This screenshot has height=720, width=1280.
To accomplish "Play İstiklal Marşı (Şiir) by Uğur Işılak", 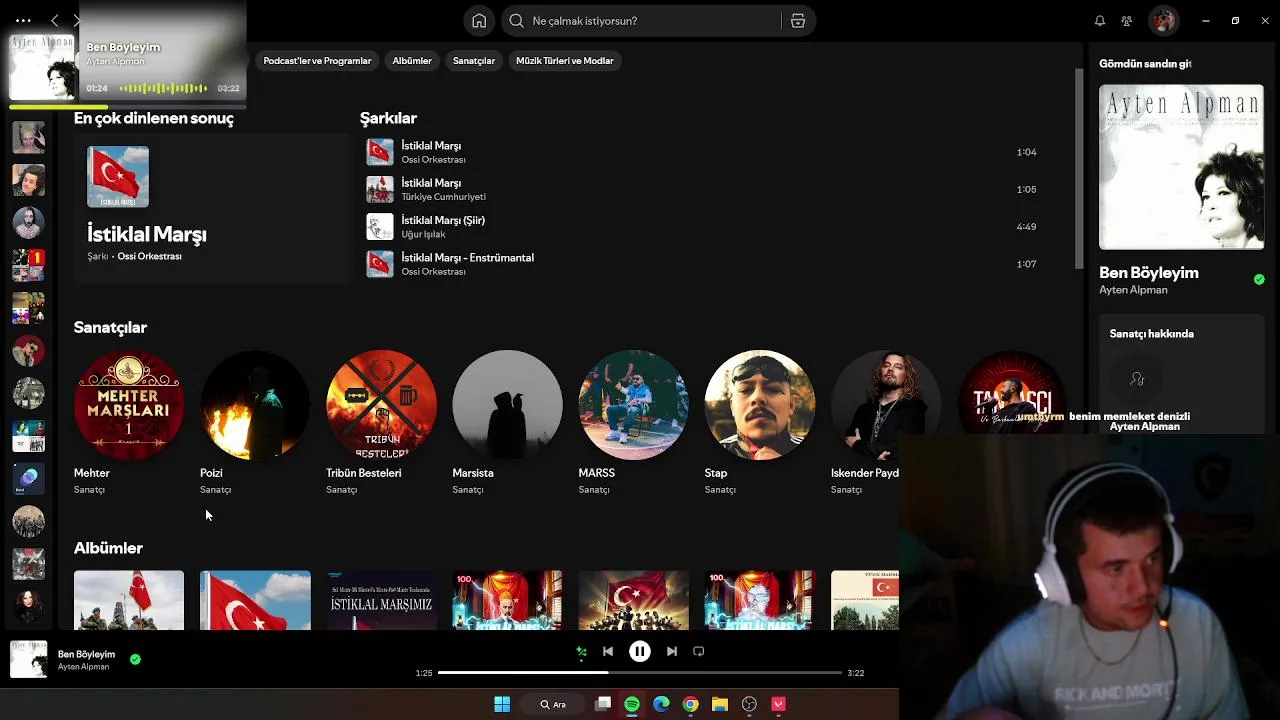I will [705, 227].
